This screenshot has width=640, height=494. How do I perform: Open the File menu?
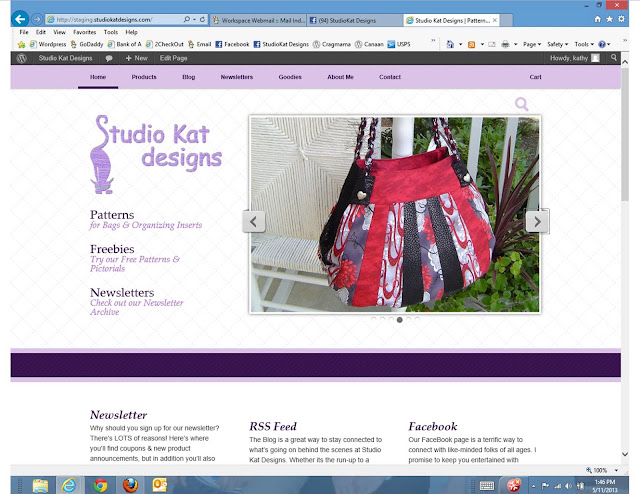tap(24, 32)
